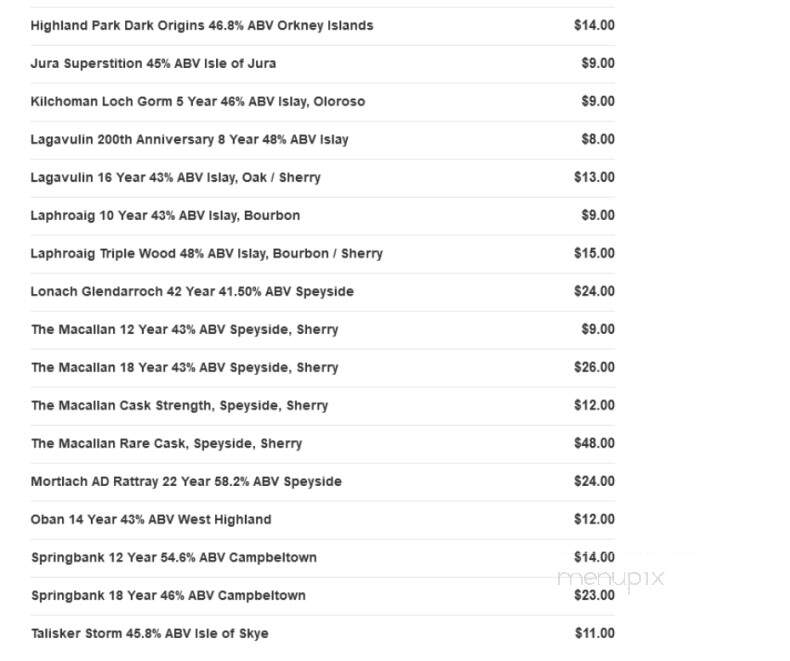The height and width of the screenshot is (661, 790).
Task: Select Talisker Storm Isle of Skye
Action: point(322,634)
